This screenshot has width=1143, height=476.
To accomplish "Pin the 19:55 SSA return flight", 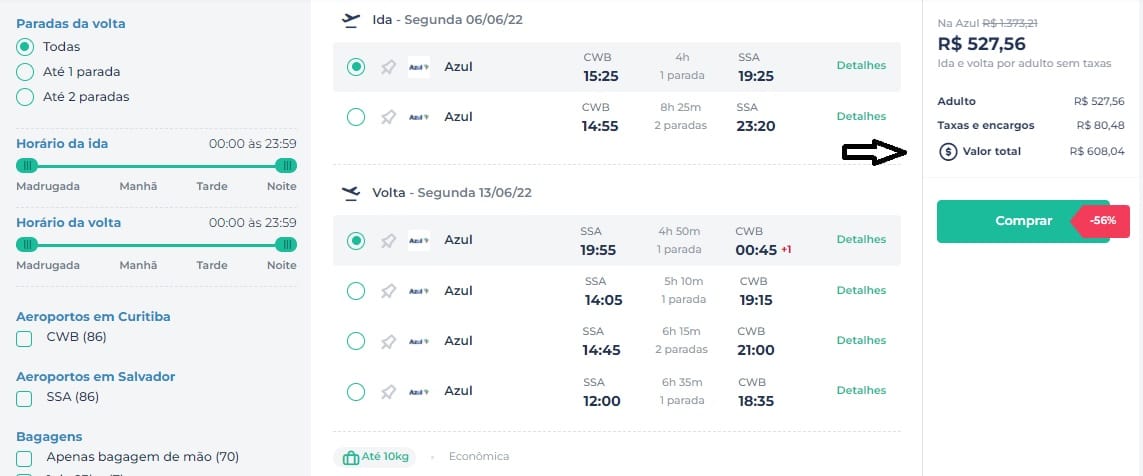I will [x=388, y=241].
